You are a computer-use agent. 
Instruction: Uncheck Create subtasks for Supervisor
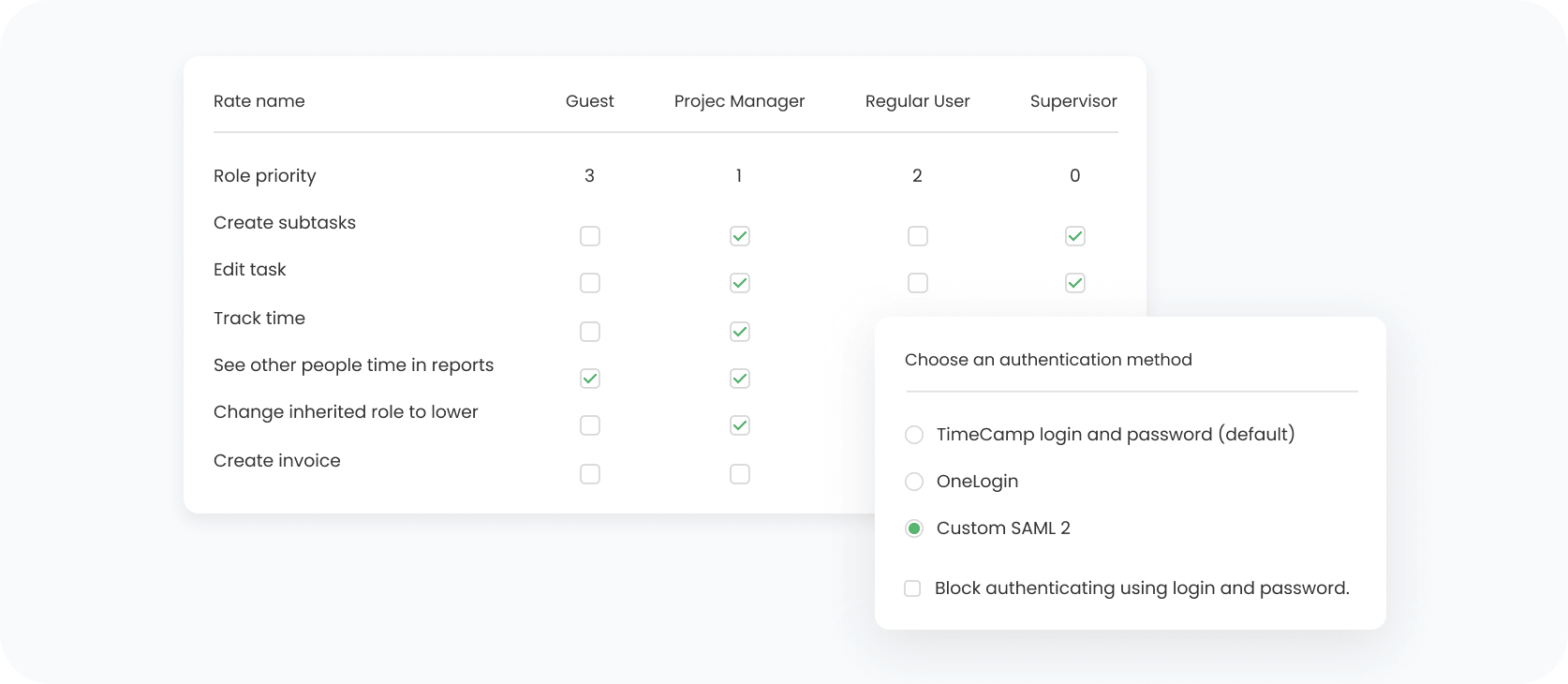pos(1075,236)
